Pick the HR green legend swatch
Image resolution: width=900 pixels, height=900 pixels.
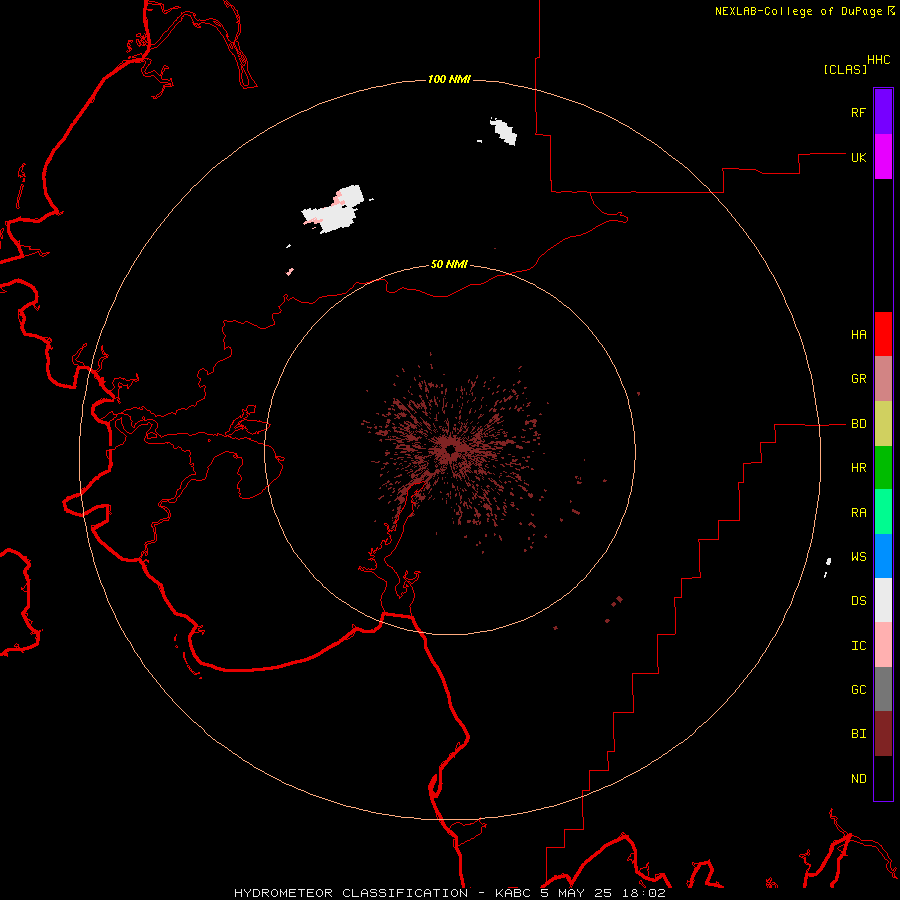(x=883, y=468)
